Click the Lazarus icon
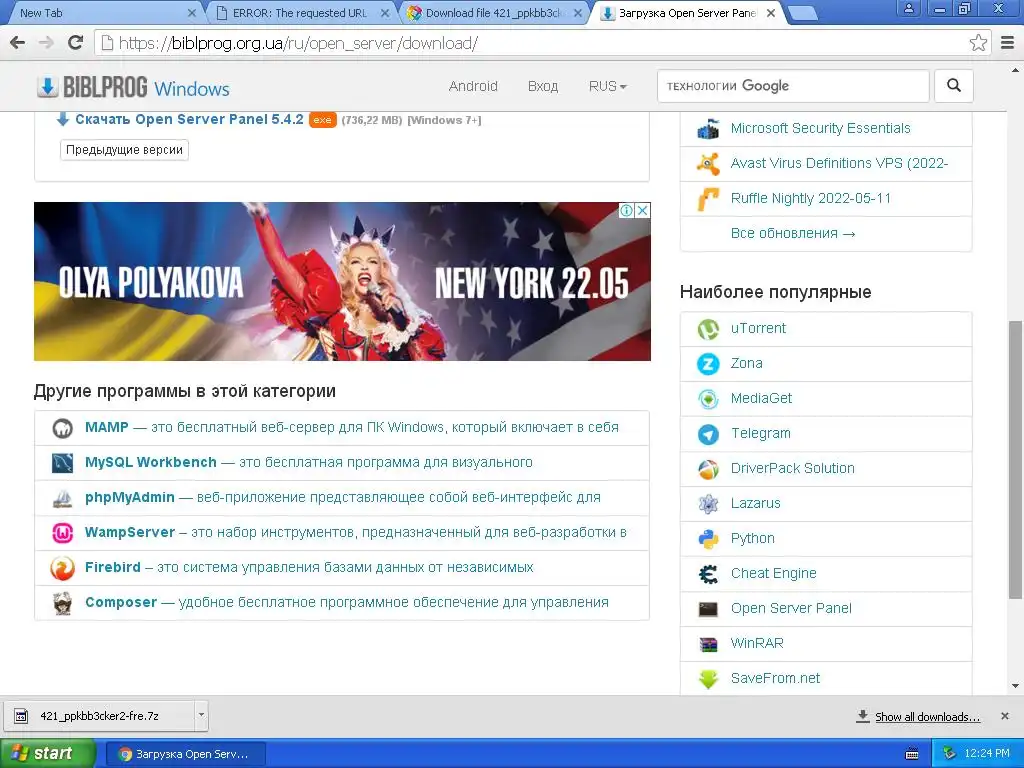This screenshot has height=768, width=1024. coord(708,504)
